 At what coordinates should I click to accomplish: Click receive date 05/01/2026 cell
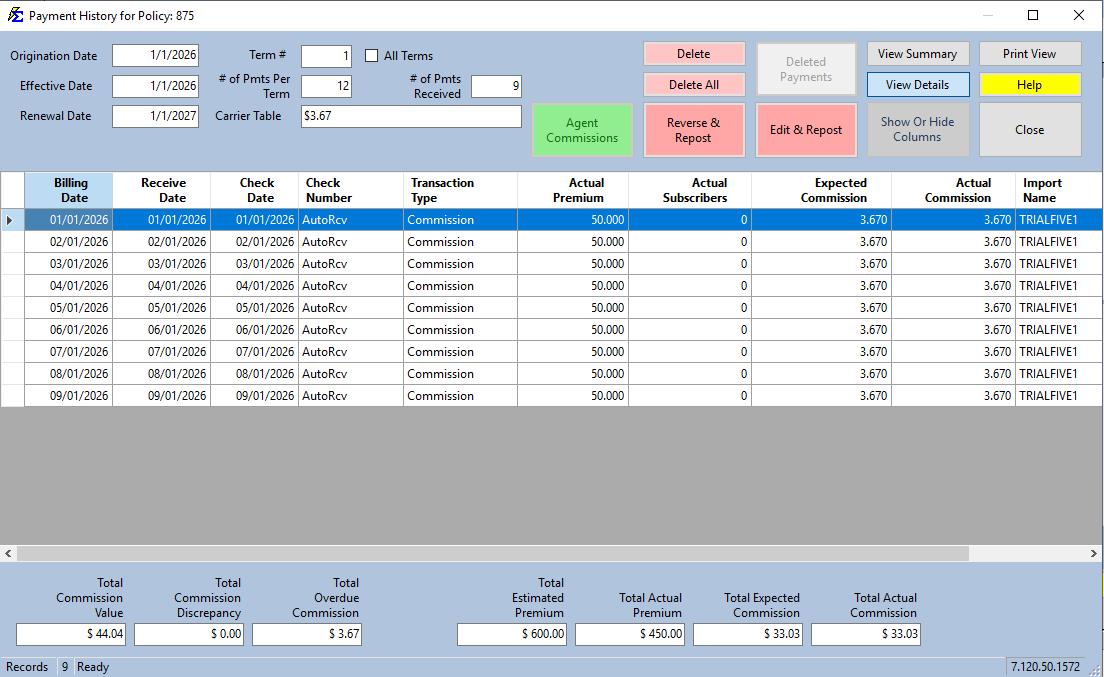point(162,308)
